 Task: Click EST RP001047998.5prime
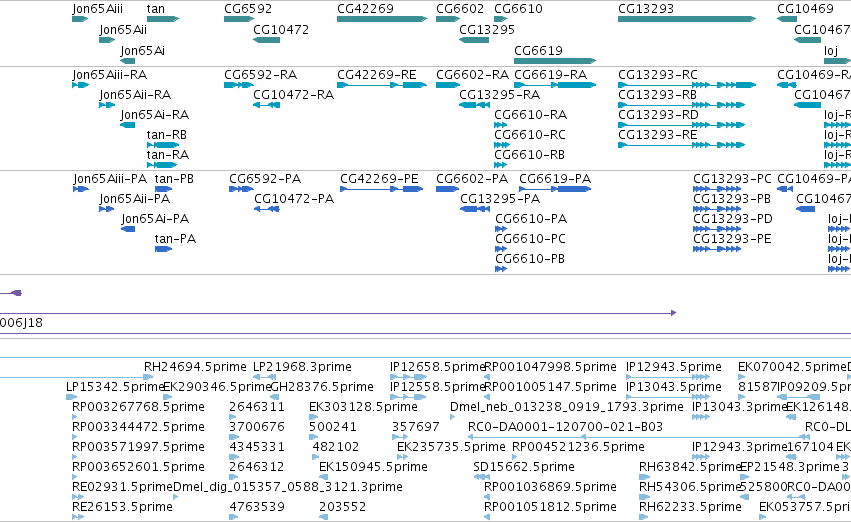tap(550, 367)
